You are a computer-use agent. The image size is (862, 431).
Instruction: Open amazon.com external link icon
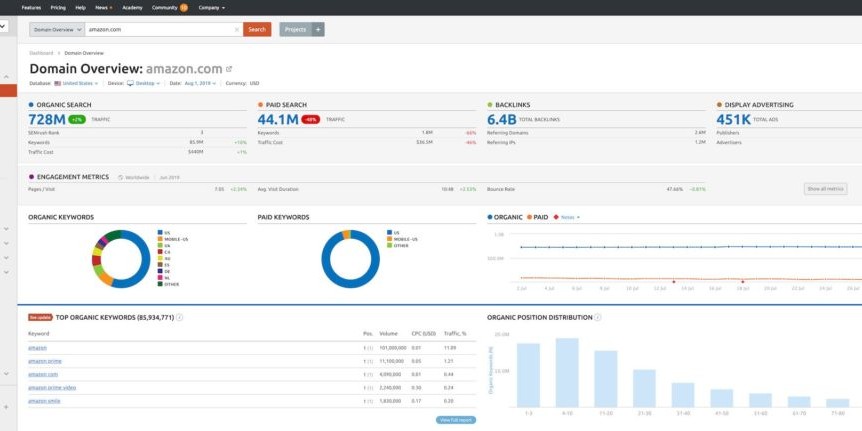229,69
